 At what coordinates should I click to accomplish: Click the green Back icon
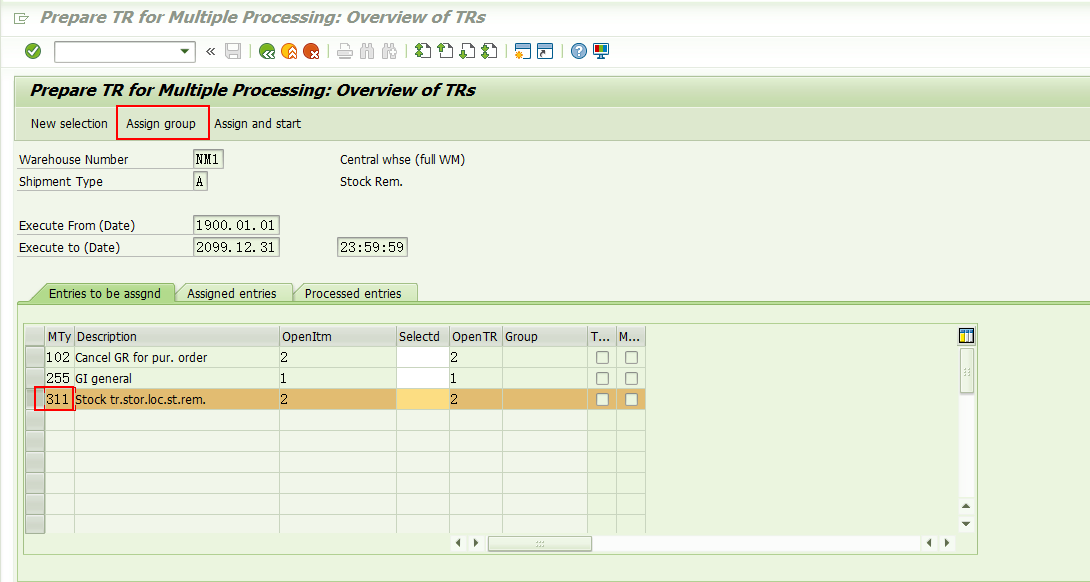(x=267, y=51)
